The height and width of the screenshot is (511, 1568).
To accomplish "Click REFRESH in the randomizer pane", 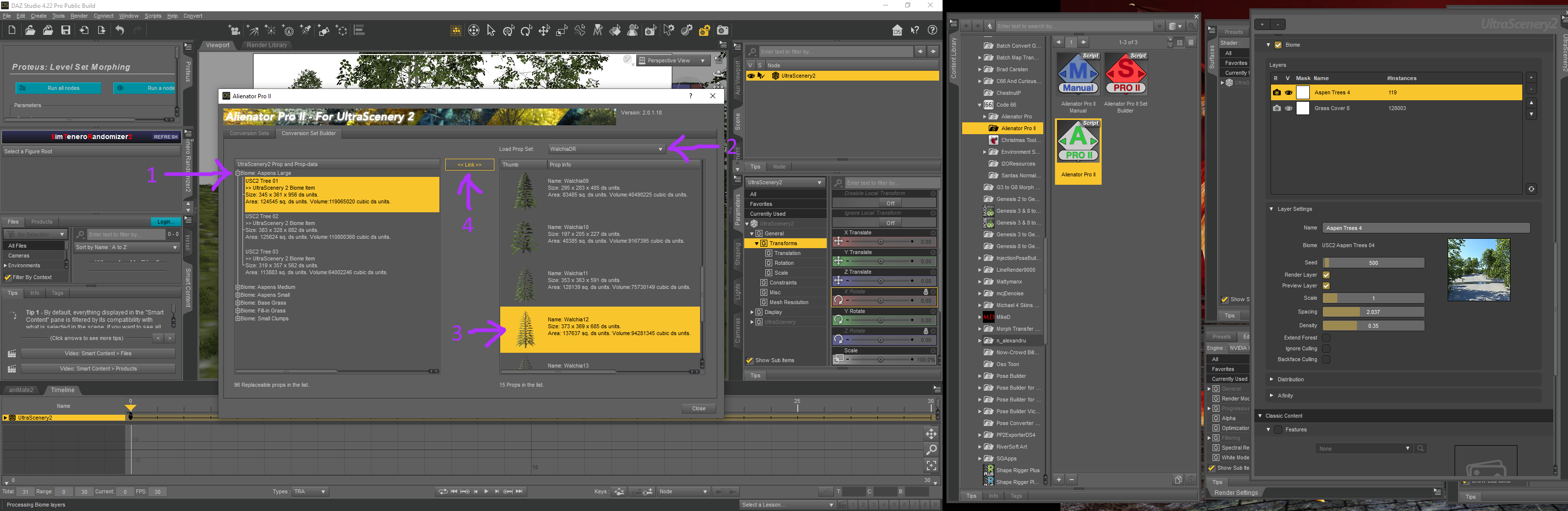I will tap(165, 137).
